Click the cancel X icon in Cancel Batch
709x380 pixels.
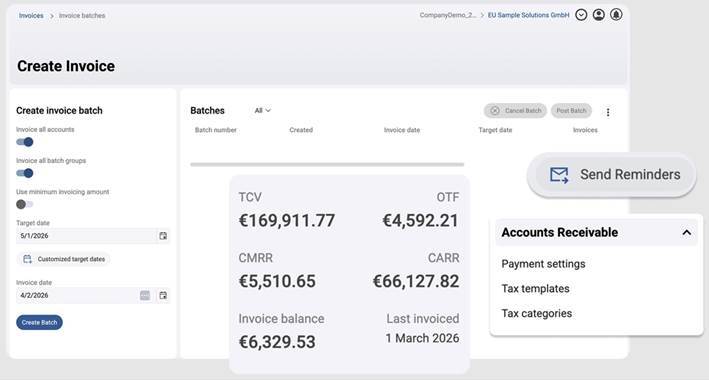point(495,111)
